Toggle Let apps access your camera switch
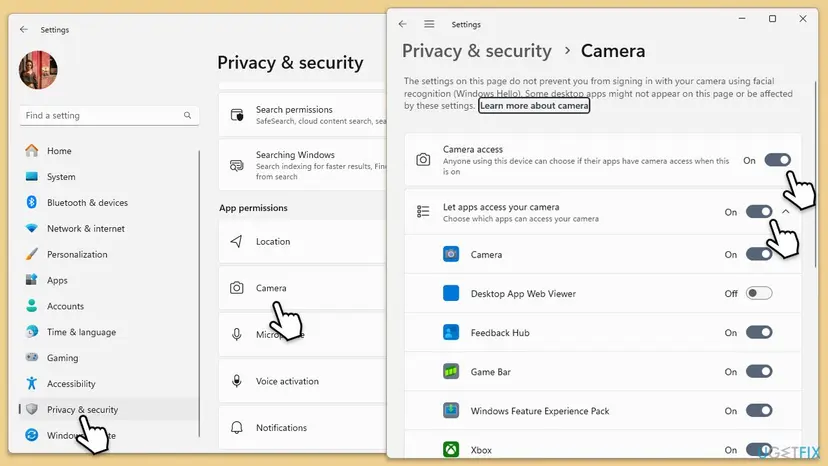Image resolution: width=828 pixels, height=466 pixels. click(x=759, y=212)
